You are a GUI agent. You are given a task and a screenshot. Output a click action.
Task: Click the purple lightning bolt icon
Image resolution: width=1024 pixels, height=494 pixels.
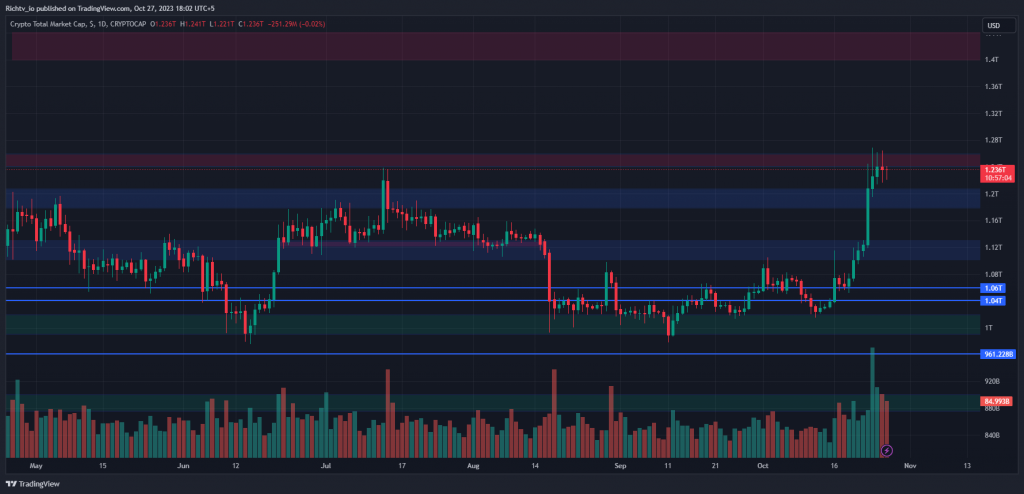point(887,450)
